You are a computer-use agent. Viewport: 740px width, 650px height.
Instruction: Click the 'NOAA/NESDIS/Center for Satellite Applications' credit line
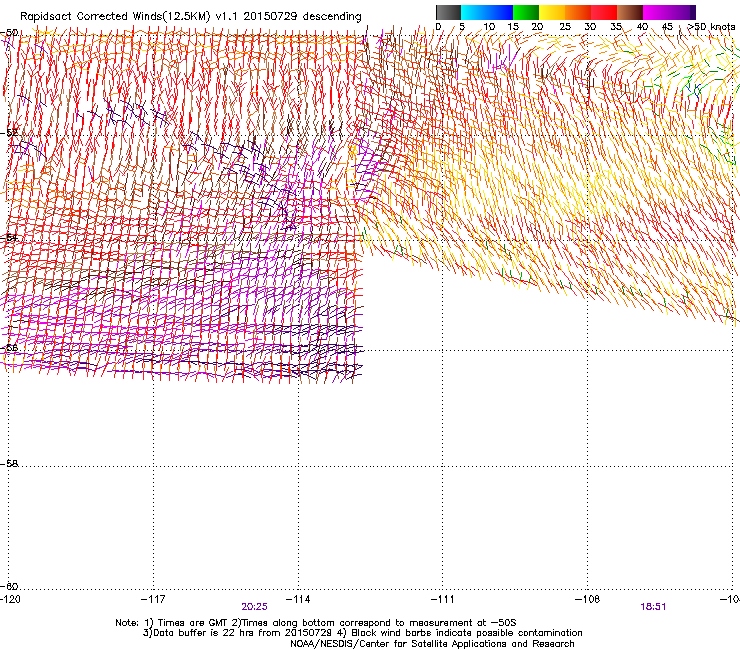pyautogui.click(x=432, y=644)
